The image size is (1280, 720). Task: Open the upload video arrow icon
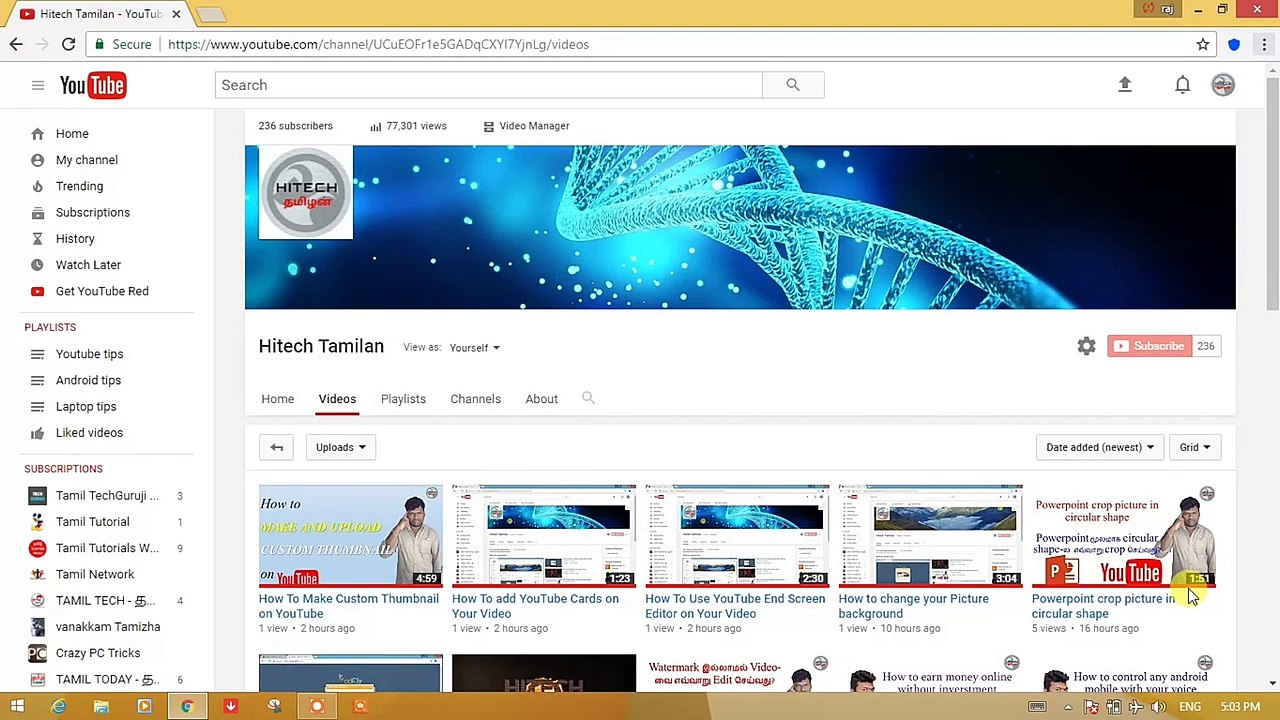point(1125,85)
